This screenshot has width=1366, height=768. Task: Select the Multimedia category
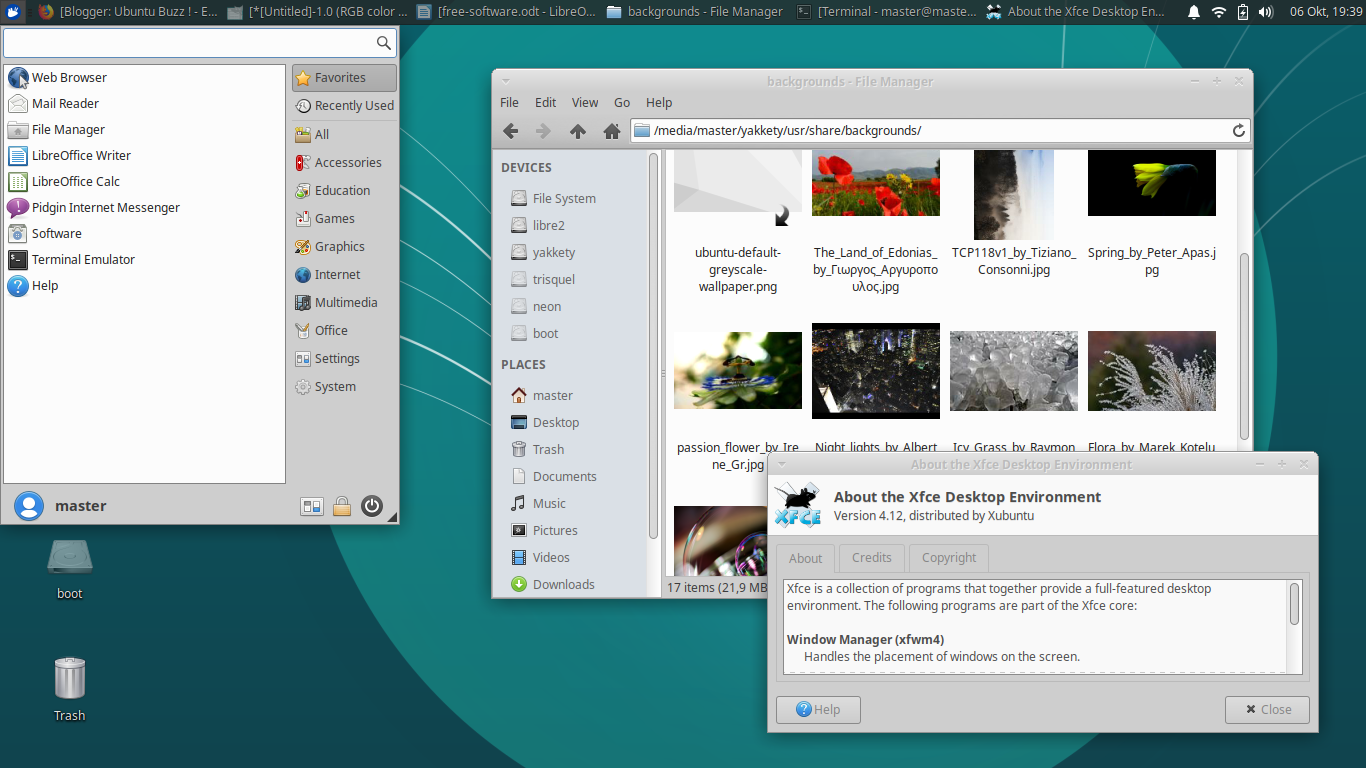click(344, 302)
